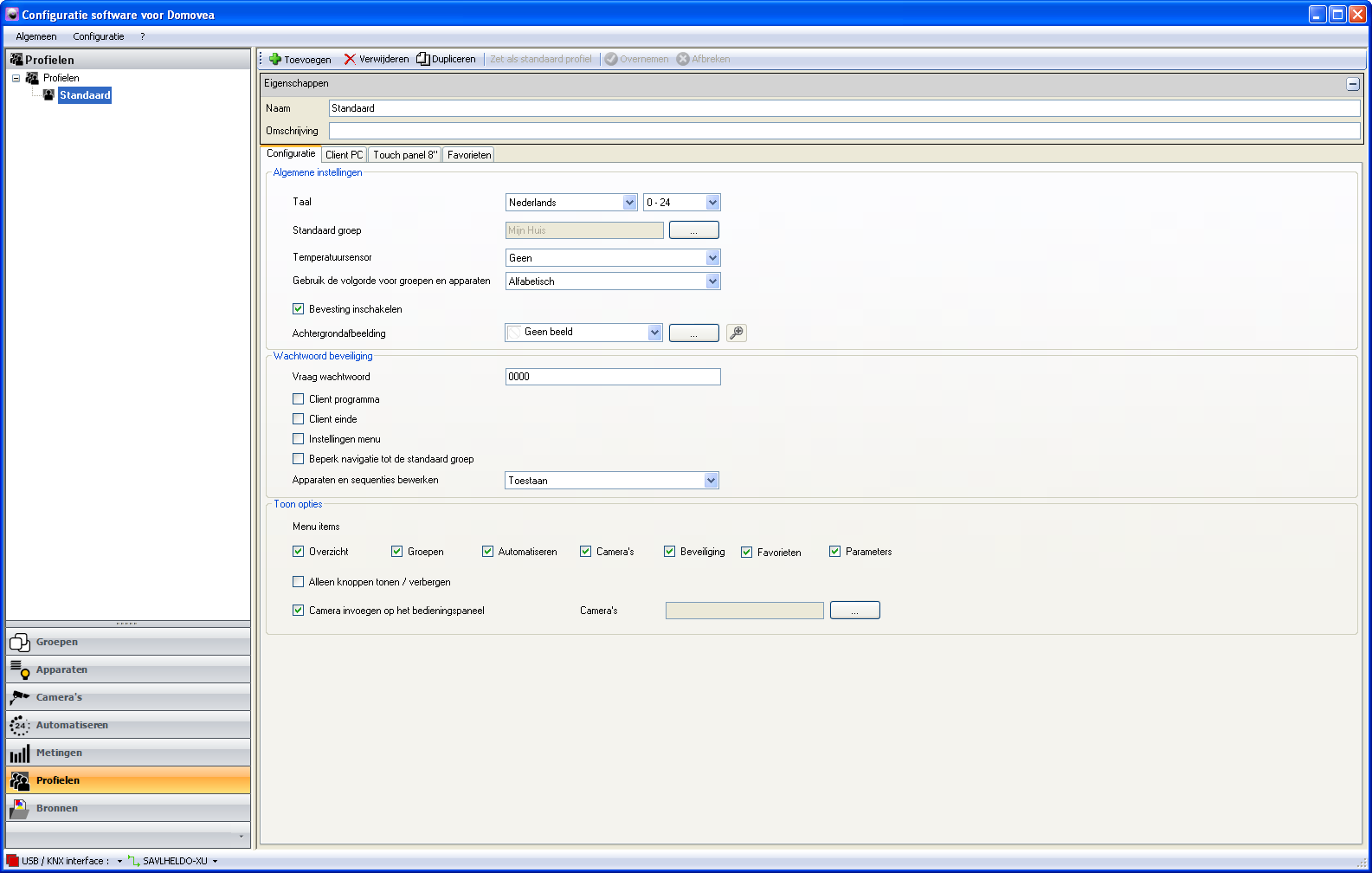Click the Domovea application title bar icon
Screen dimensions: 1372x873
12,15
